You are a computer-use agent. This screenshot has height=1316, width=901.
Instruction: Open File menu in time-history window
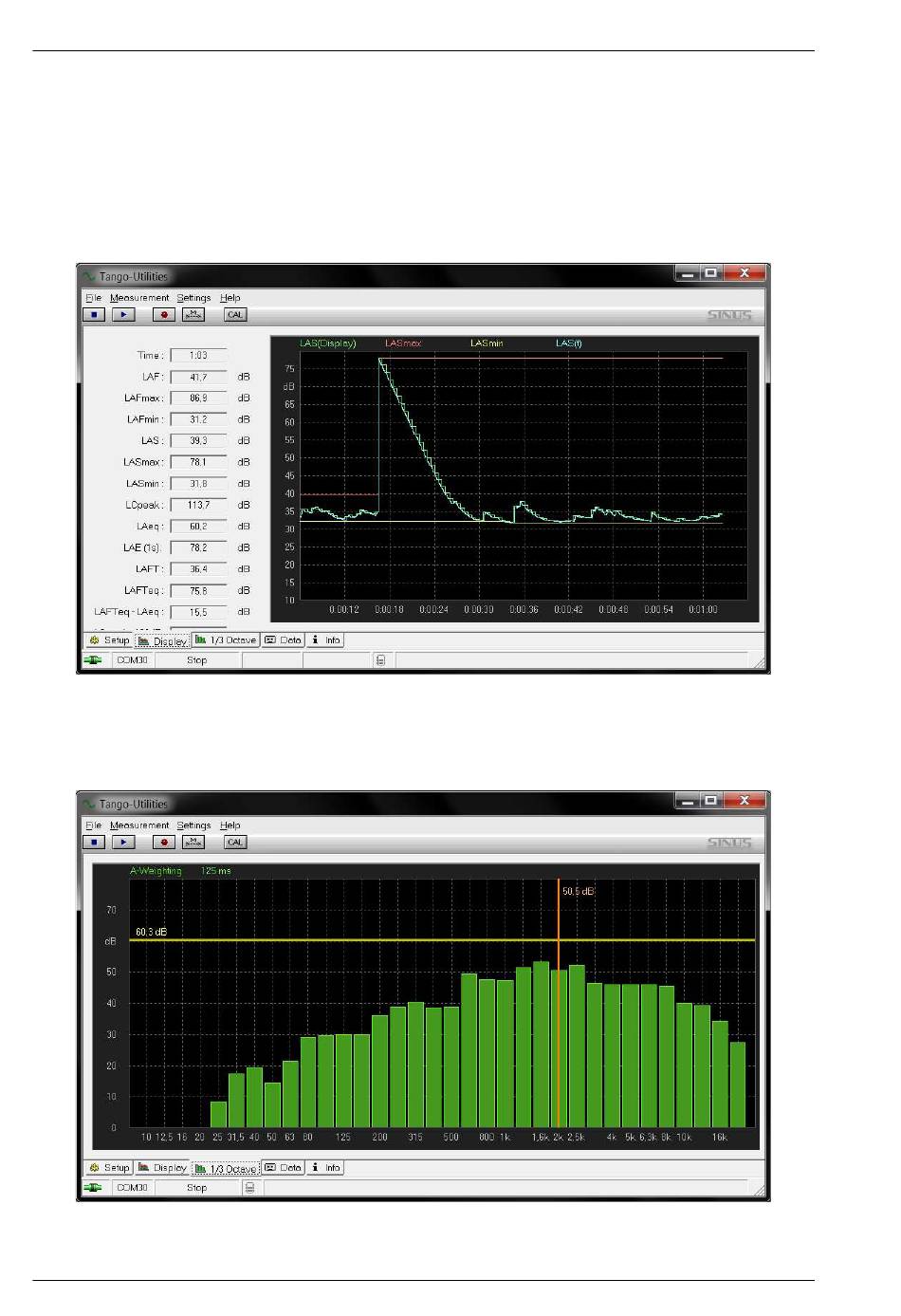pyautogui.click(x=94, y=298)
